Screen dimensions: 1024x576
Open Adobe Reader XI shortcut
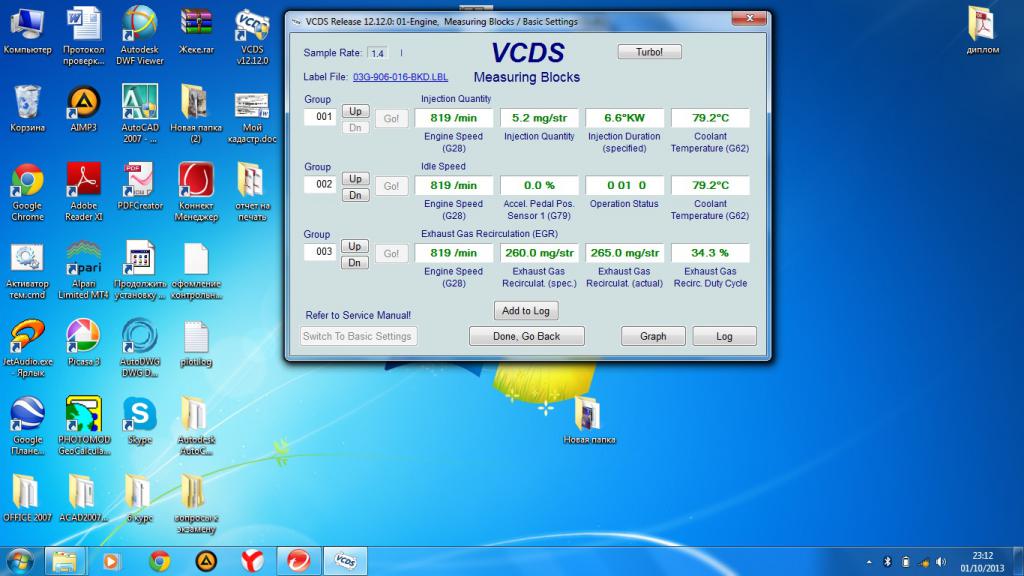click(x=84, y=192)
